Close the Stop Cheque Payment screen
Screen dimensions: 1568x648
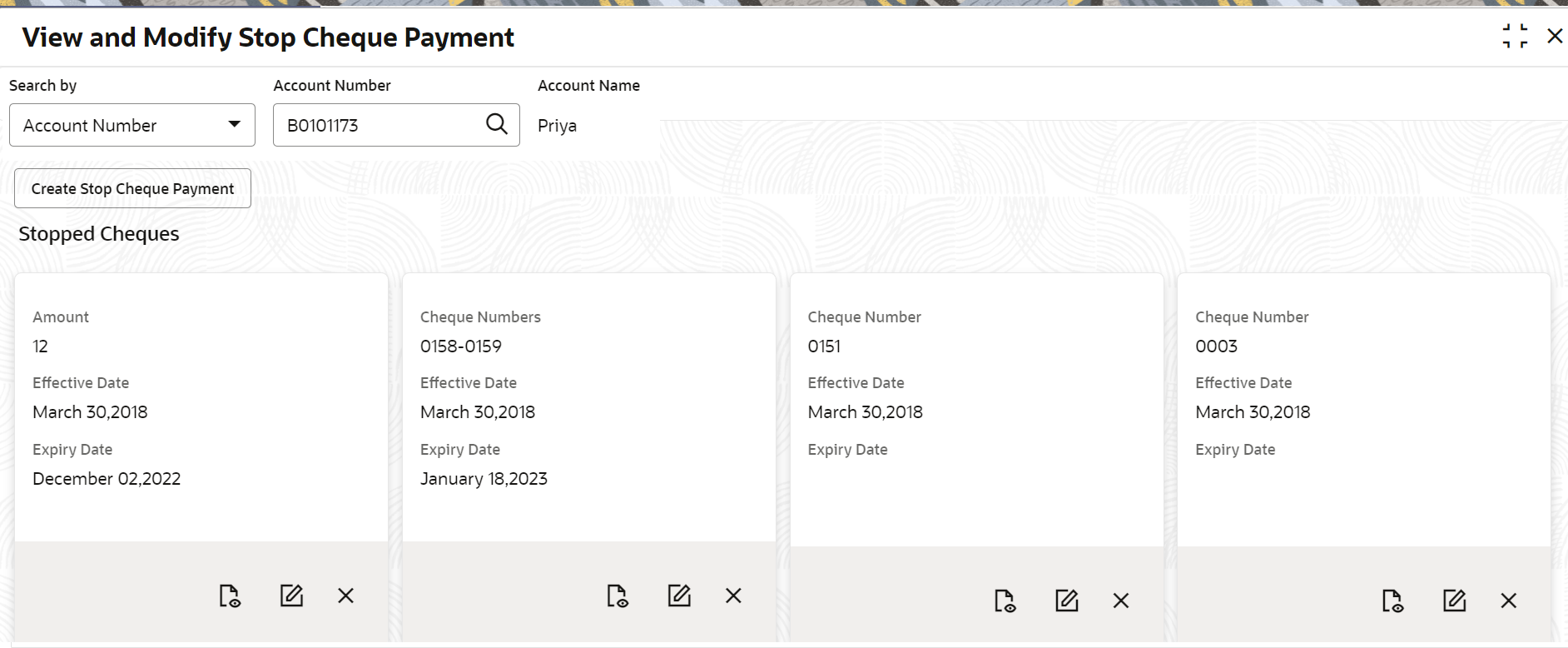(1555, 37)
